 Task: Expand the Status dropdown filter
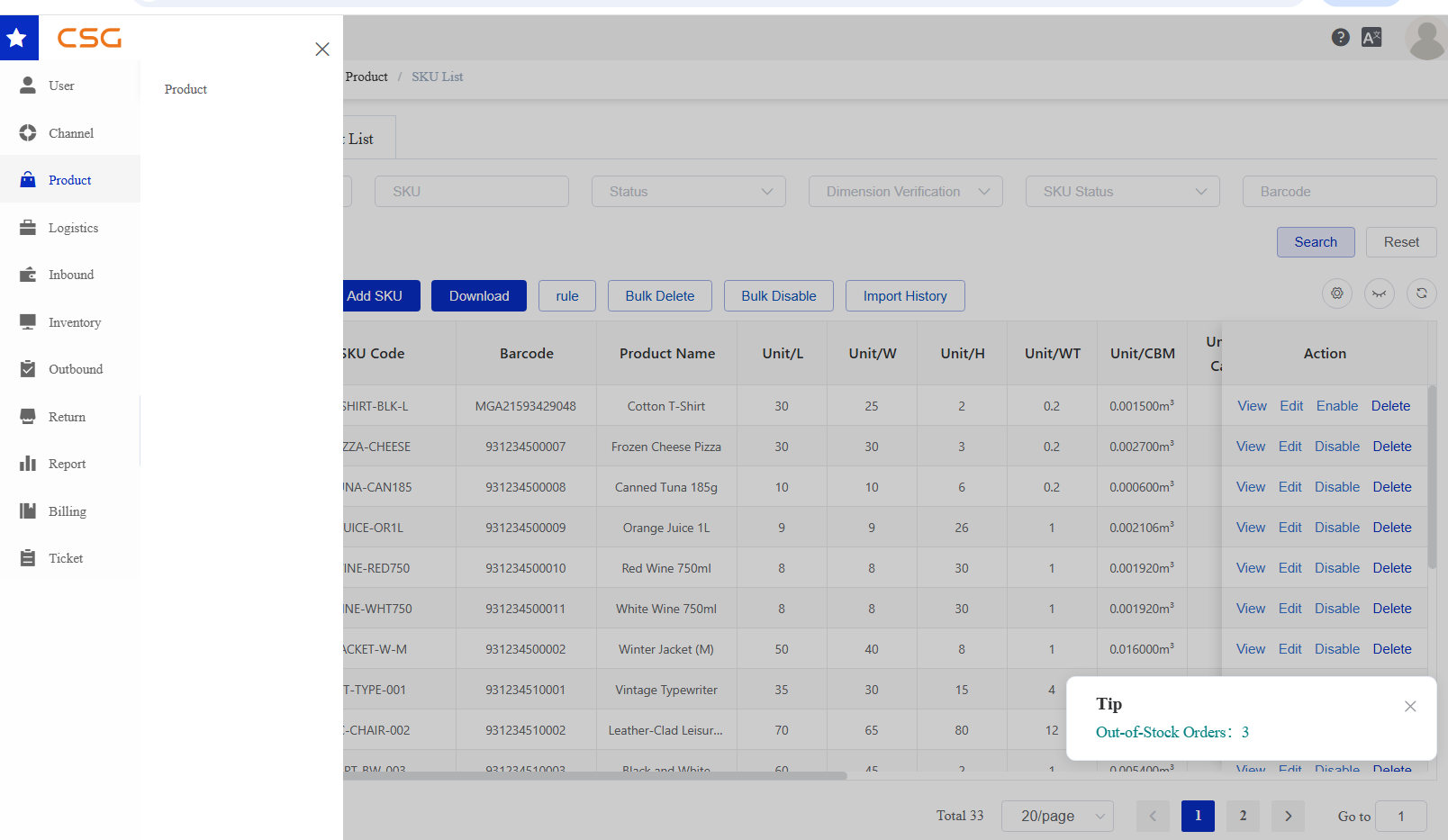pos(689,192)
